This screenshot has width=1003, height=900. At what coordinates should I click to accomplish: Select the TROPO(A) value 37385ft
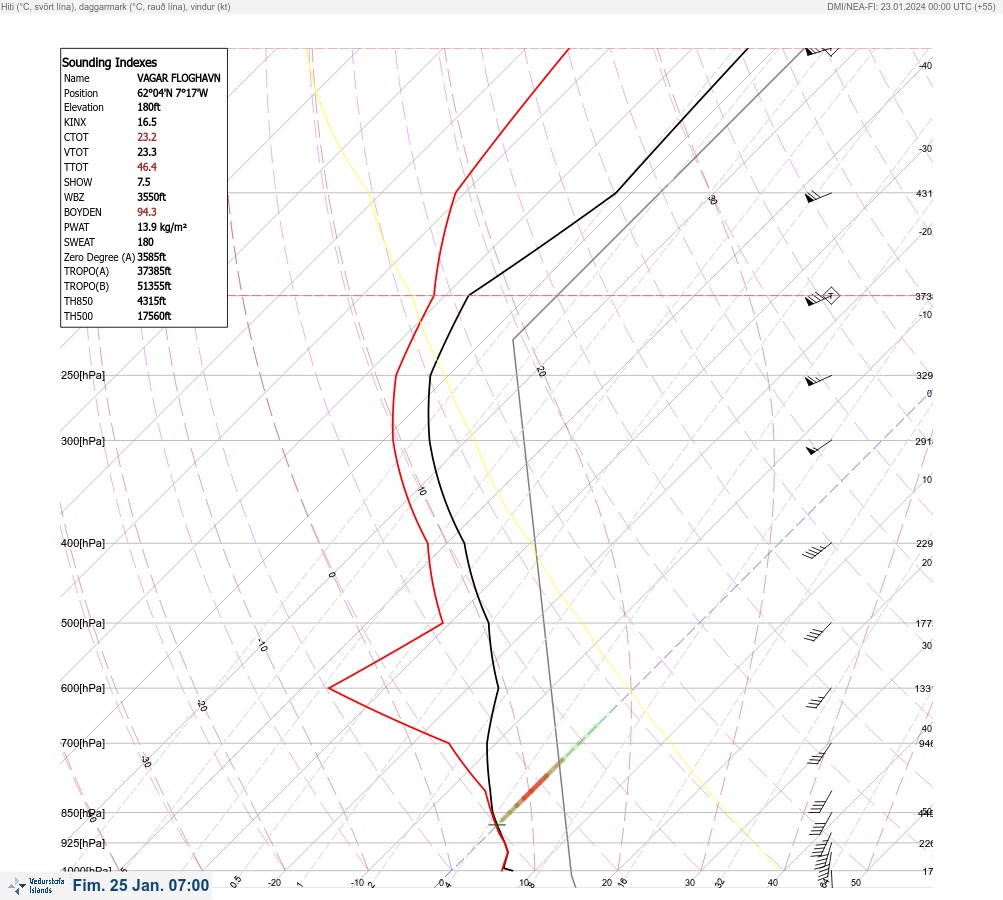pos(154,271)
